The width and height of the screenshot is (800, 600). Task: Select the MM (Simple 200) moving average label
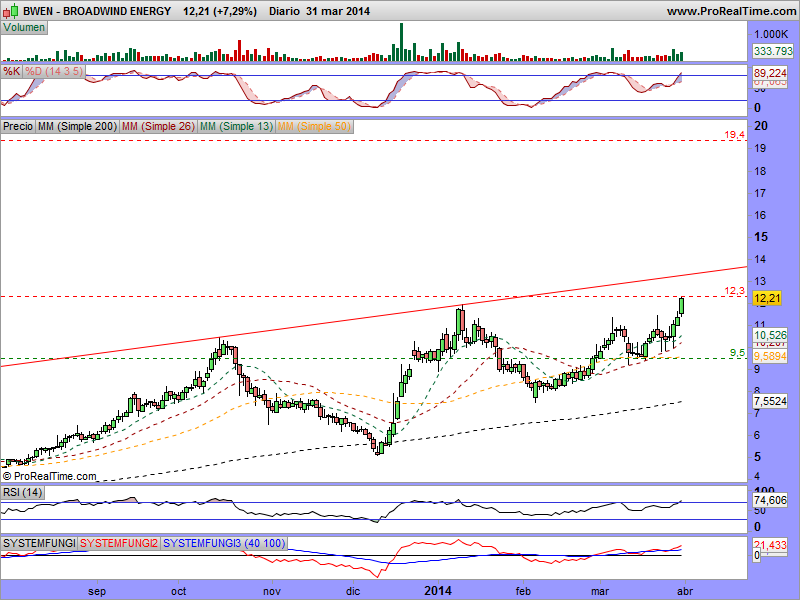point(78,126)
